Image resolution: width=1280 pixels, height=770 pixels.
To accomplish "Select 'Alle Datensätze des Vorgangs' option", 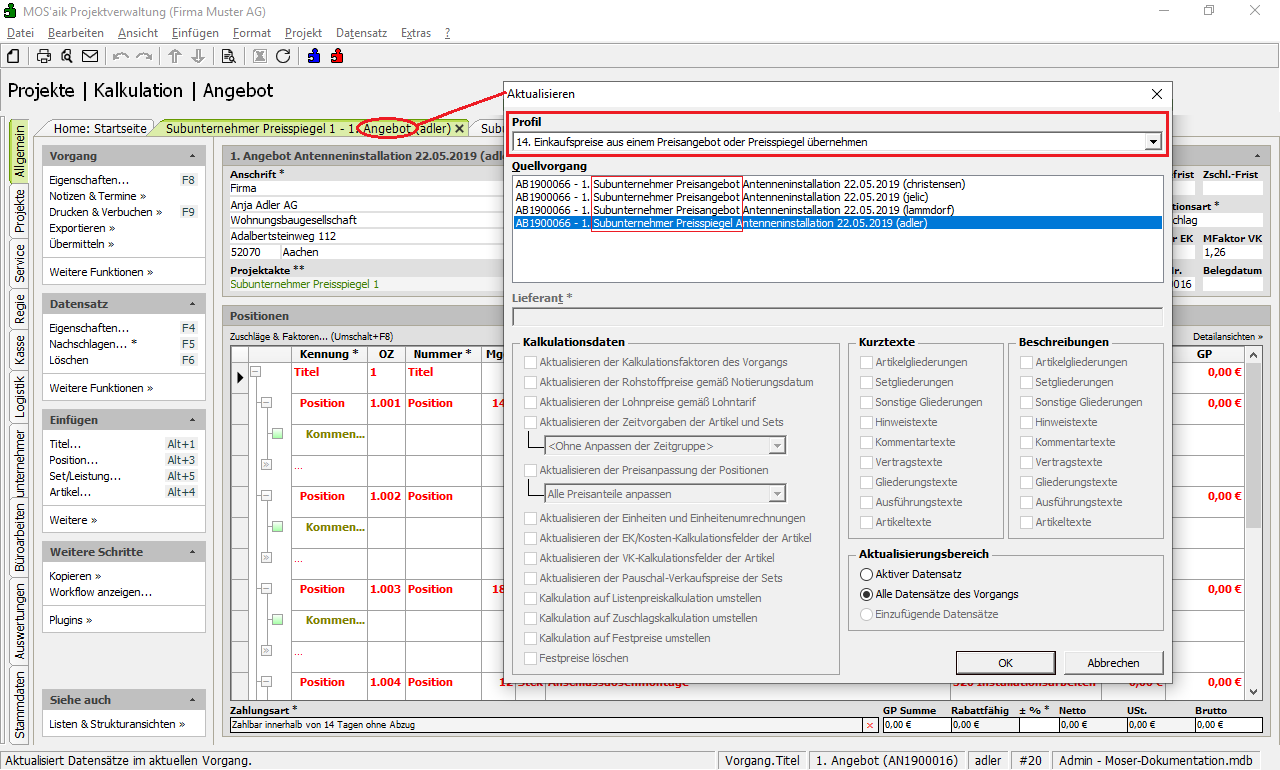I will tap(866, 594).
